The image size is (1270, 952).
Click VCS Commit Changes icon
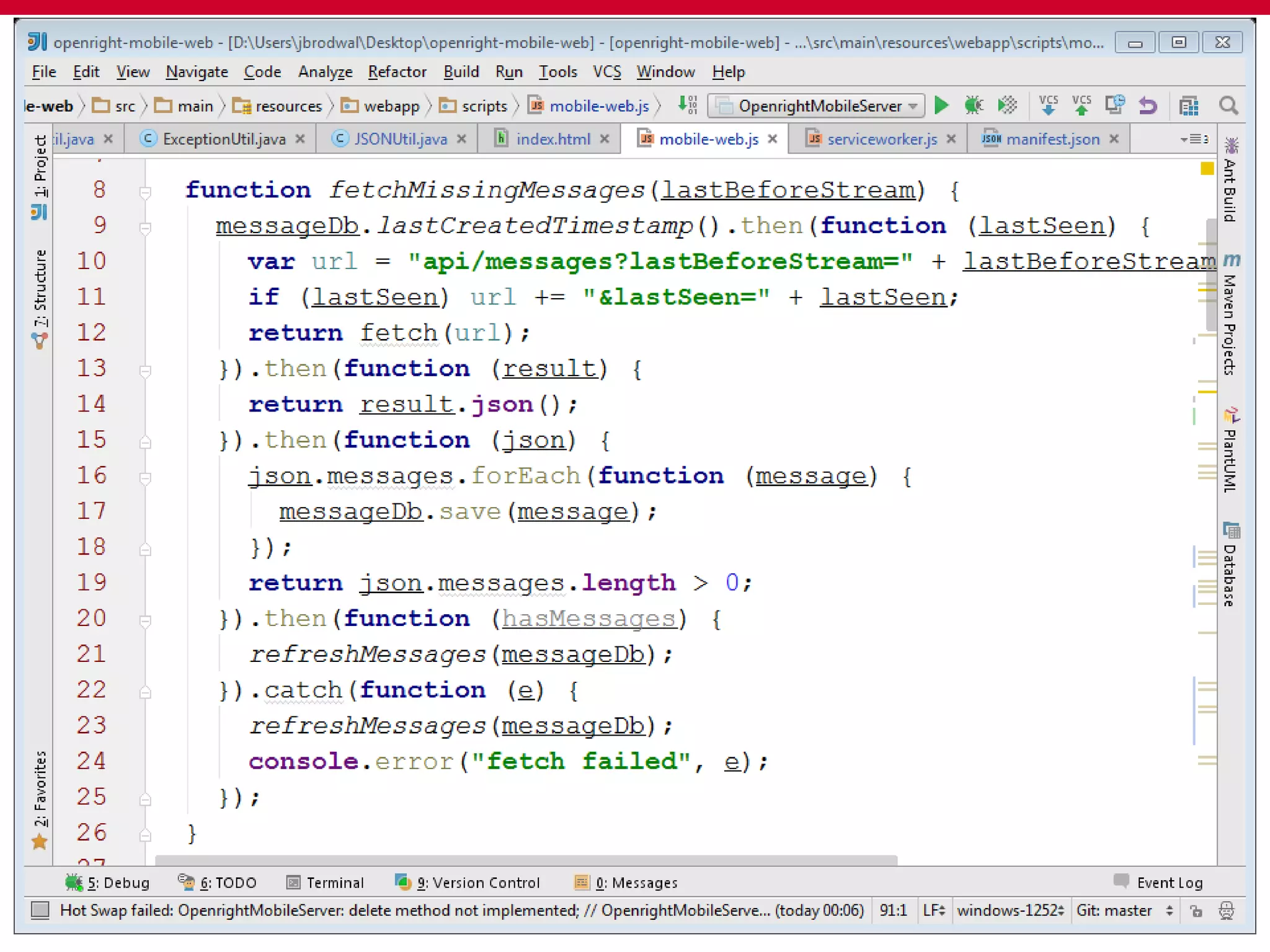tap(1081, 106)
